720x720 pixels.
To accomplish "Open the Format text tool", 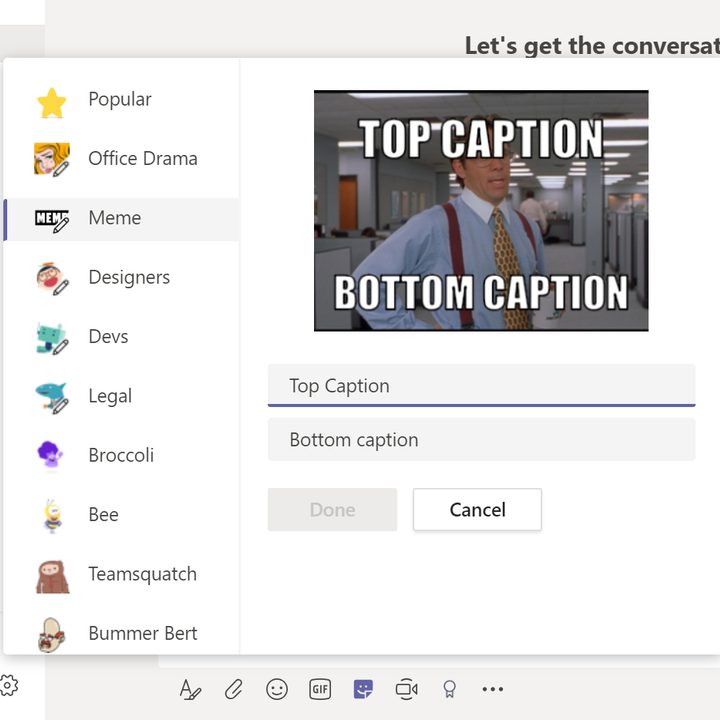I will 190,689.
